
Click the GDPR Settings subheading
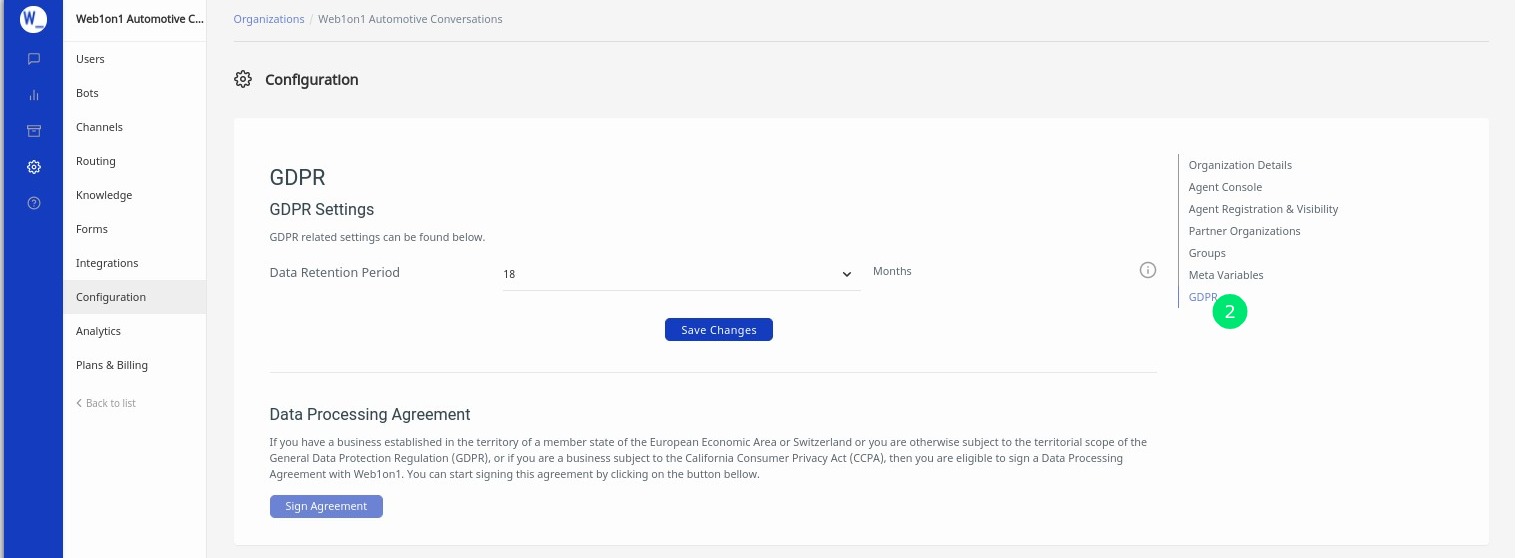click(322, 210)
